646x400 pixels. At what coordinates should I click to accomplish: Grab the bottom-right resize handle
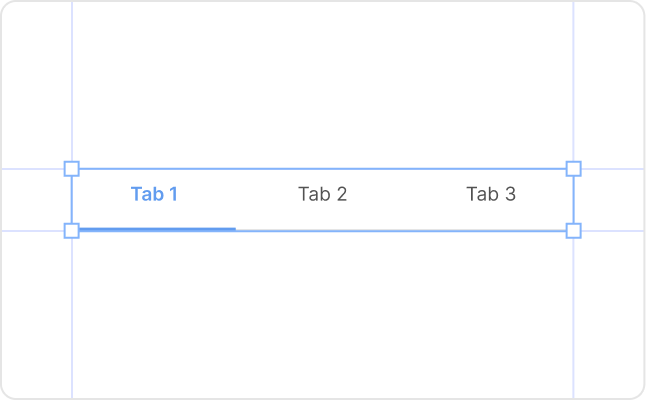point(573,231)
